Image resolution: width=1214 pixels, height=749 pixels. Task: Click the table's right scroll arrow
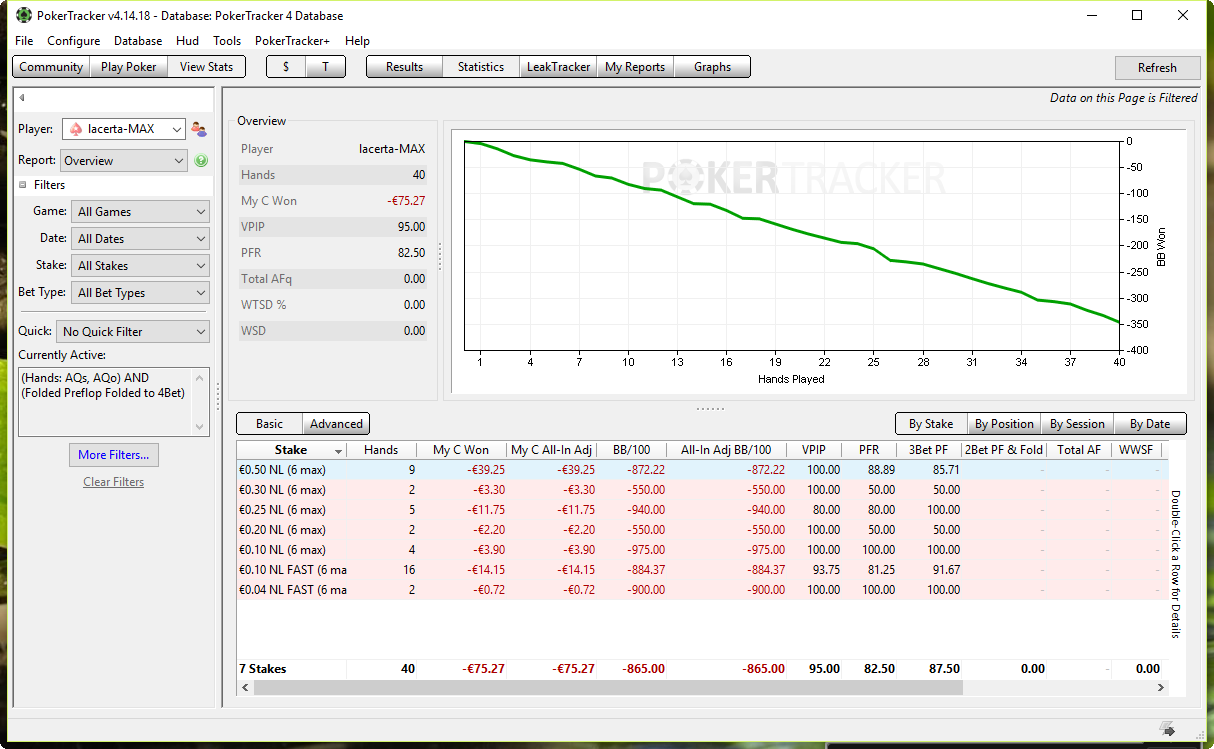click(x=1162, y=688)
